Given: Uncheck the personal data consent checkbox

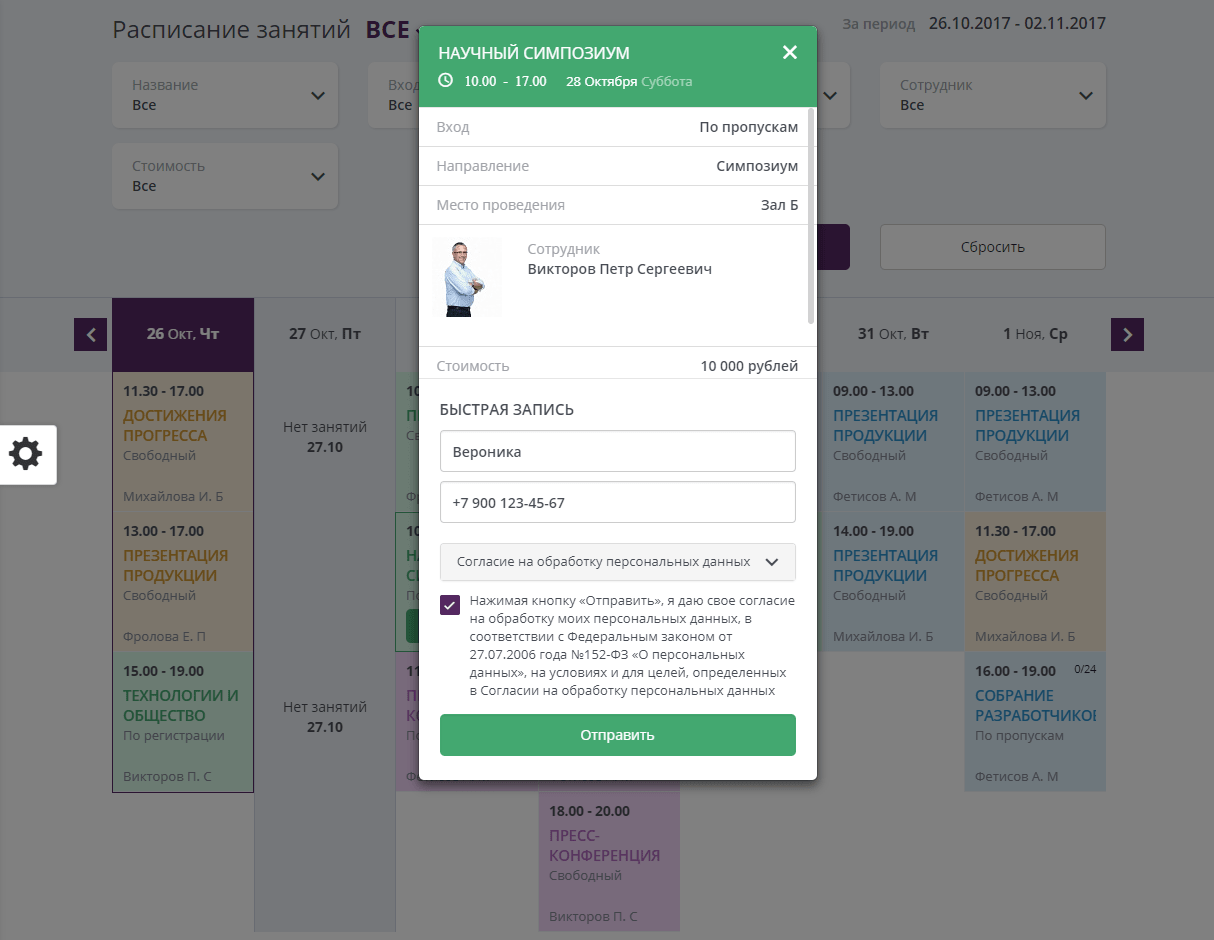Looking at the screenshot, I should click(450, 605).
